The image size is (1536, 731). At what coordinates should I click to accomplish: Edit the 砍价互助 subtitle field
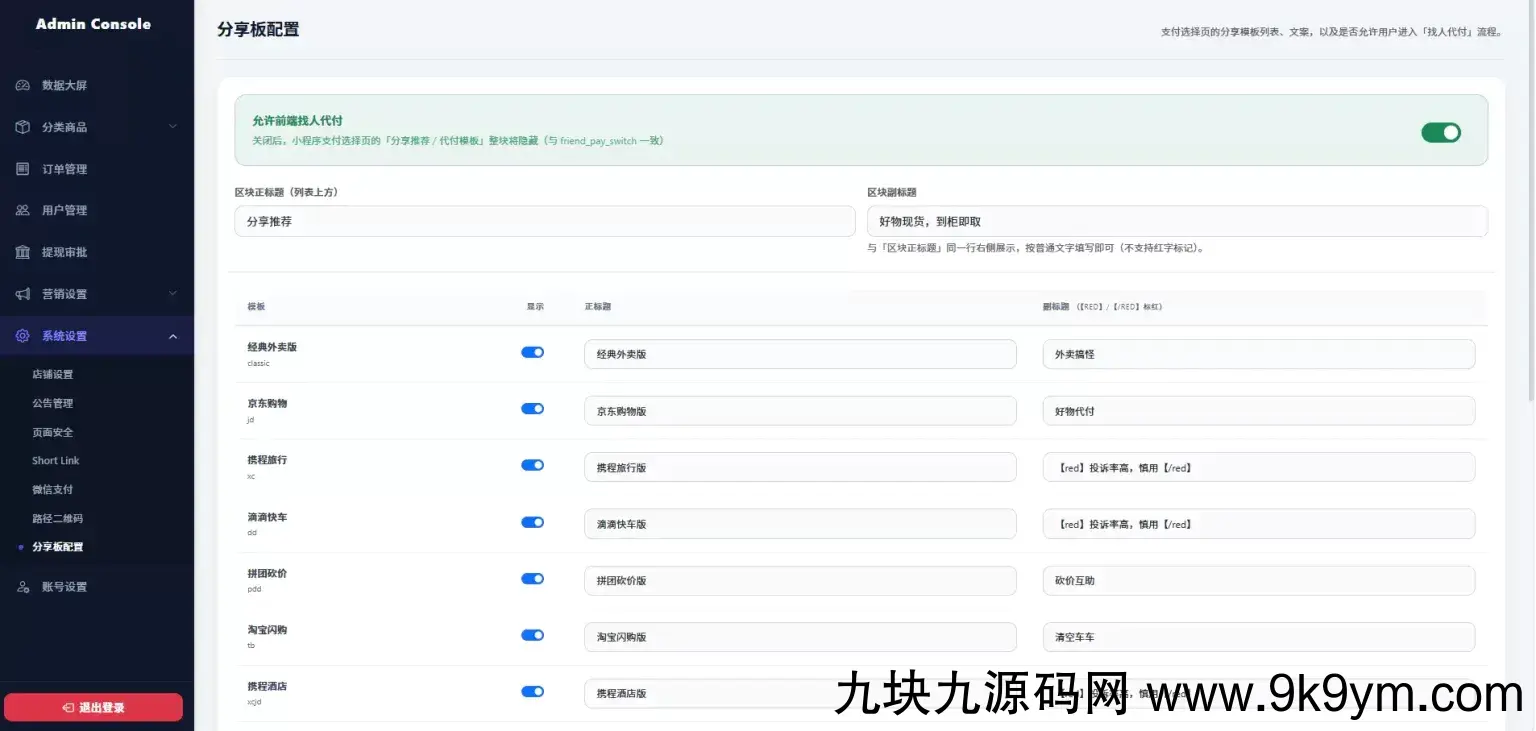tap(1258, 581)
